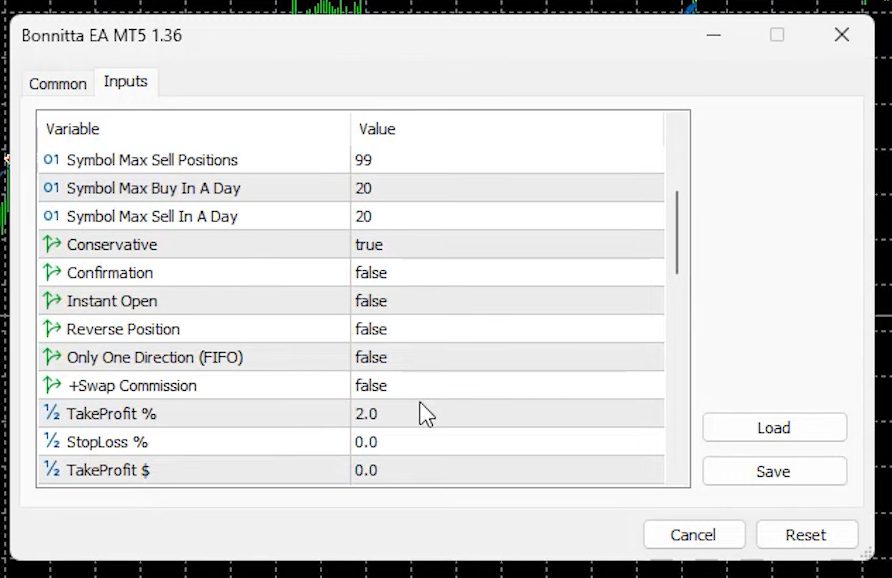Viewport: 892px width, 578px height.
Task: Click the boolean arrow icon next to Confirmation
Action: click(52, 273)
